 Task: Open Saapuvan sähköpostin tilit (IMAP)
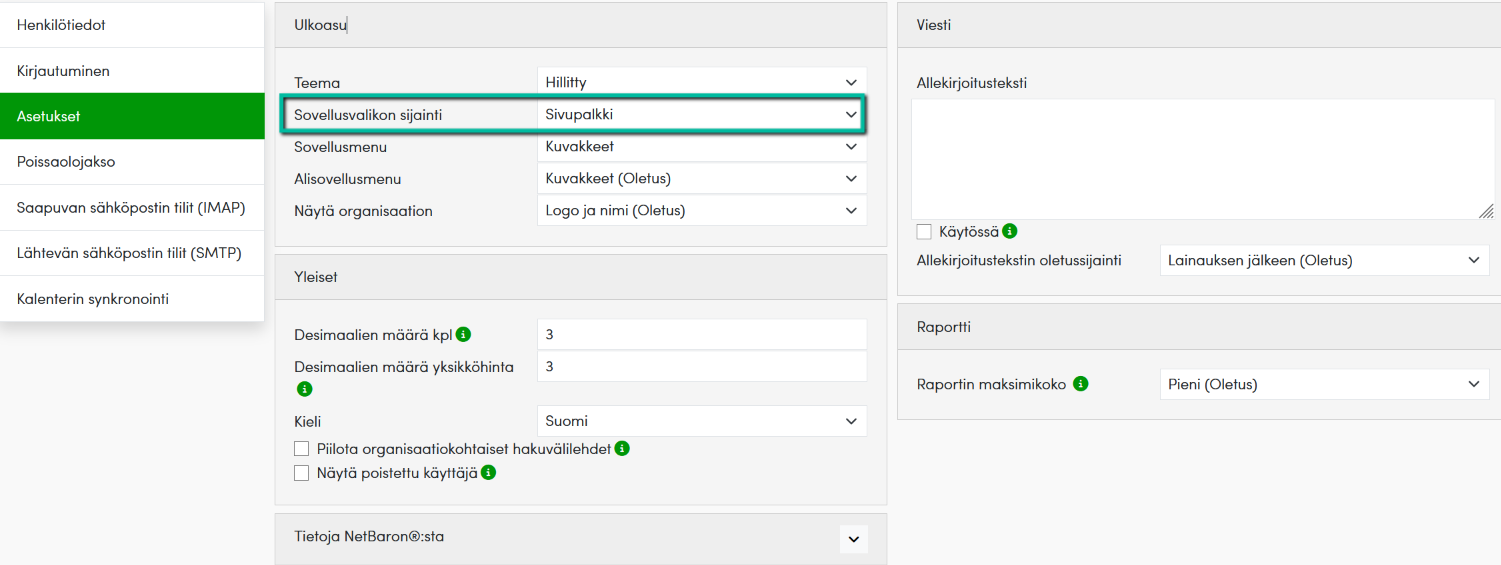point(132,208)
